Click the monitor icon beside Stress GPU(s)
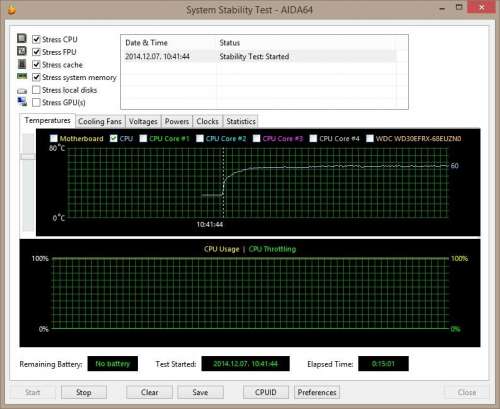This screenshot has height=409, width=500. 22,101
